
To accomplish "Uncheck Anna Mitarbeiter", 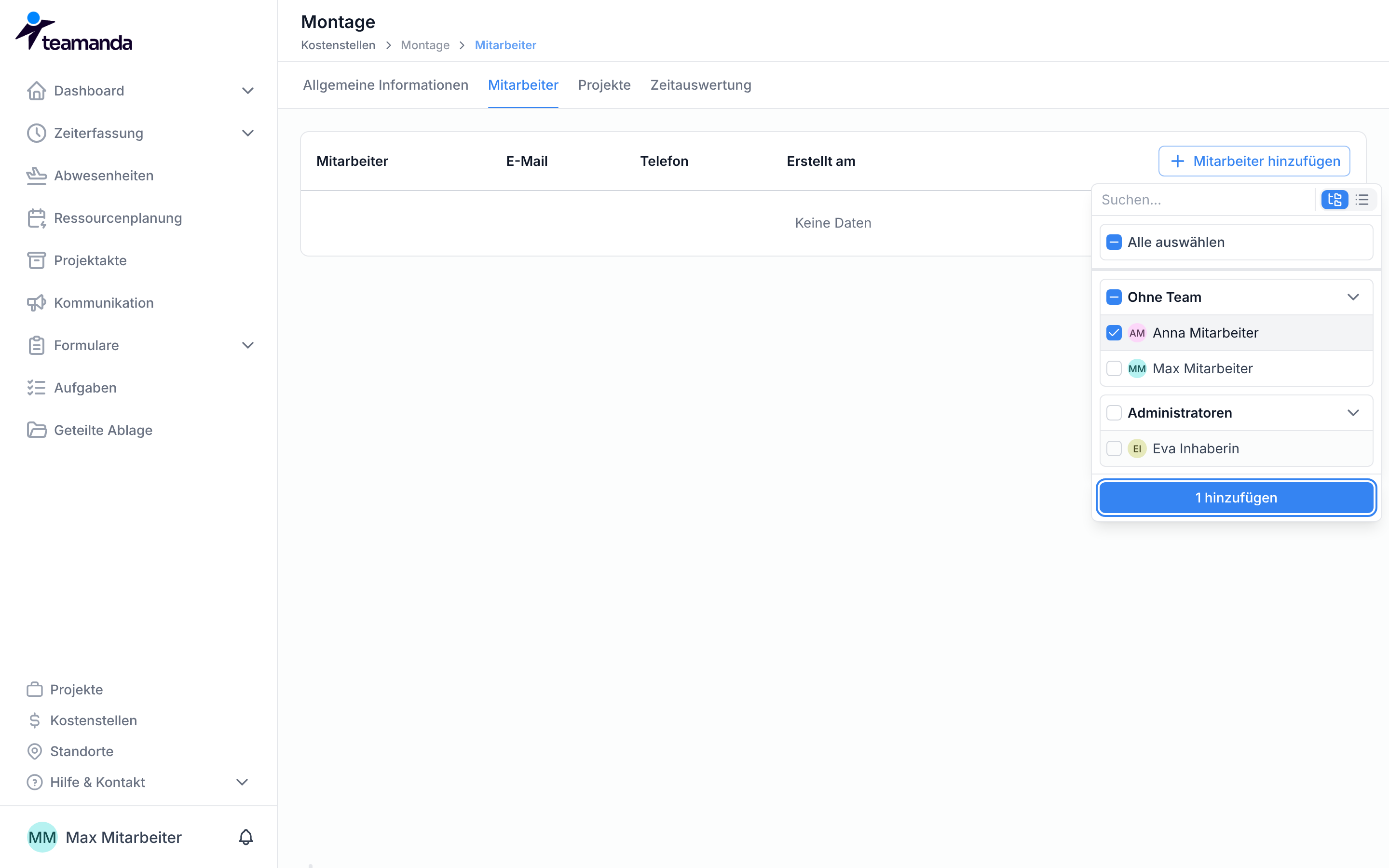I will point(1114,333).
